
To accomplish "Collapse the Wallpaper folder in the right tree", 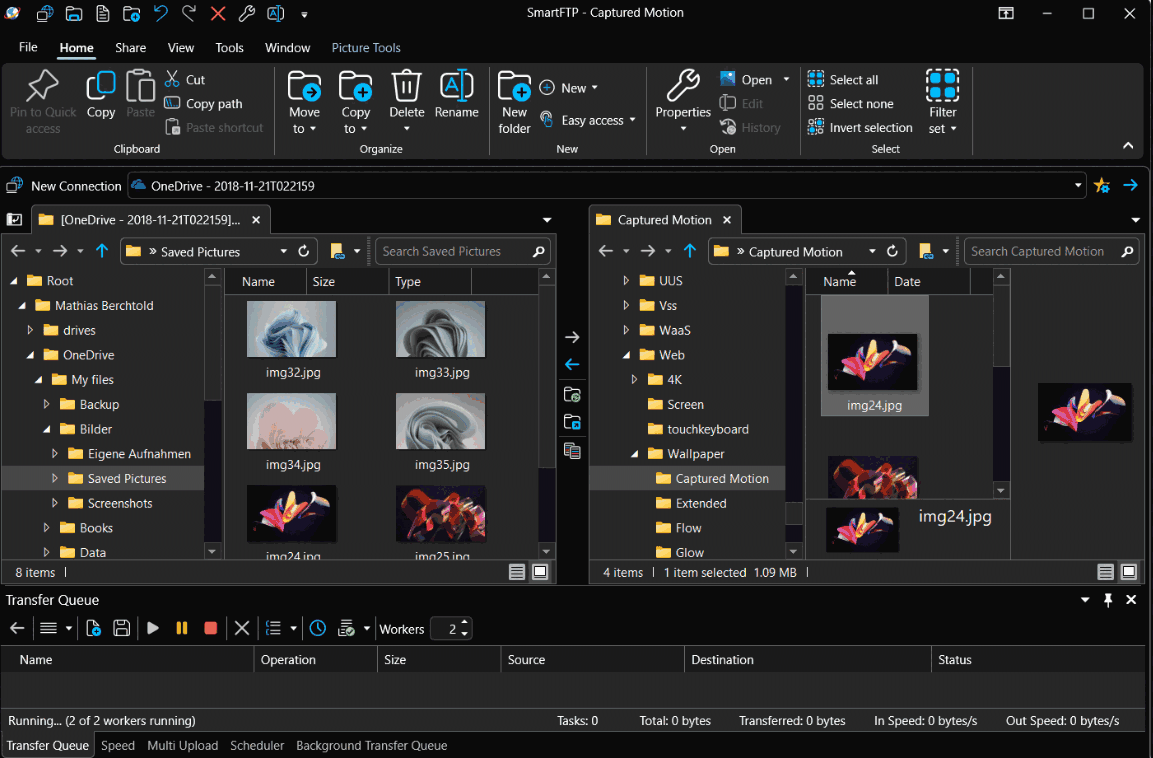I will point(635,454).
